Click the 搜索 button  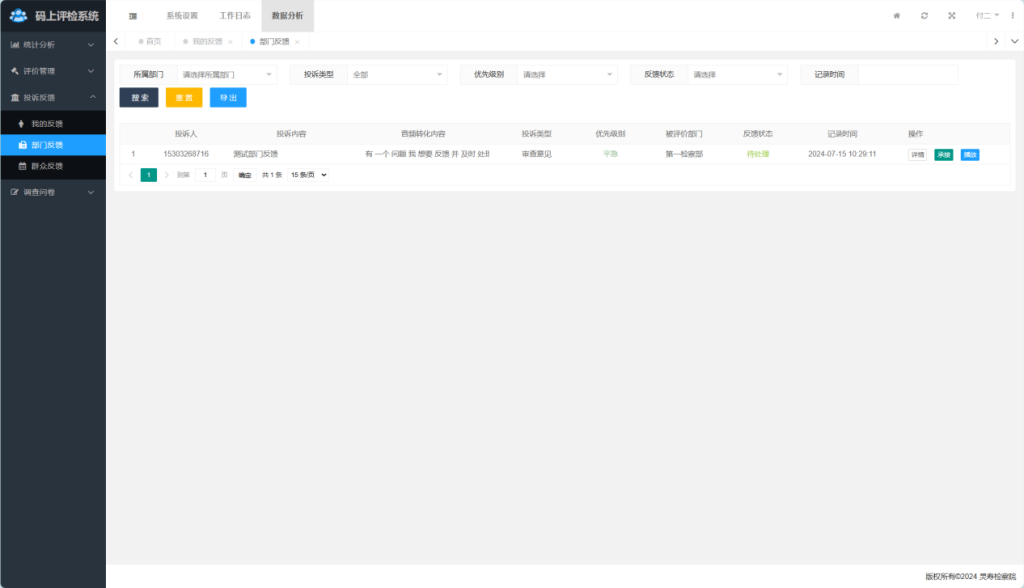tap(139, 98)
